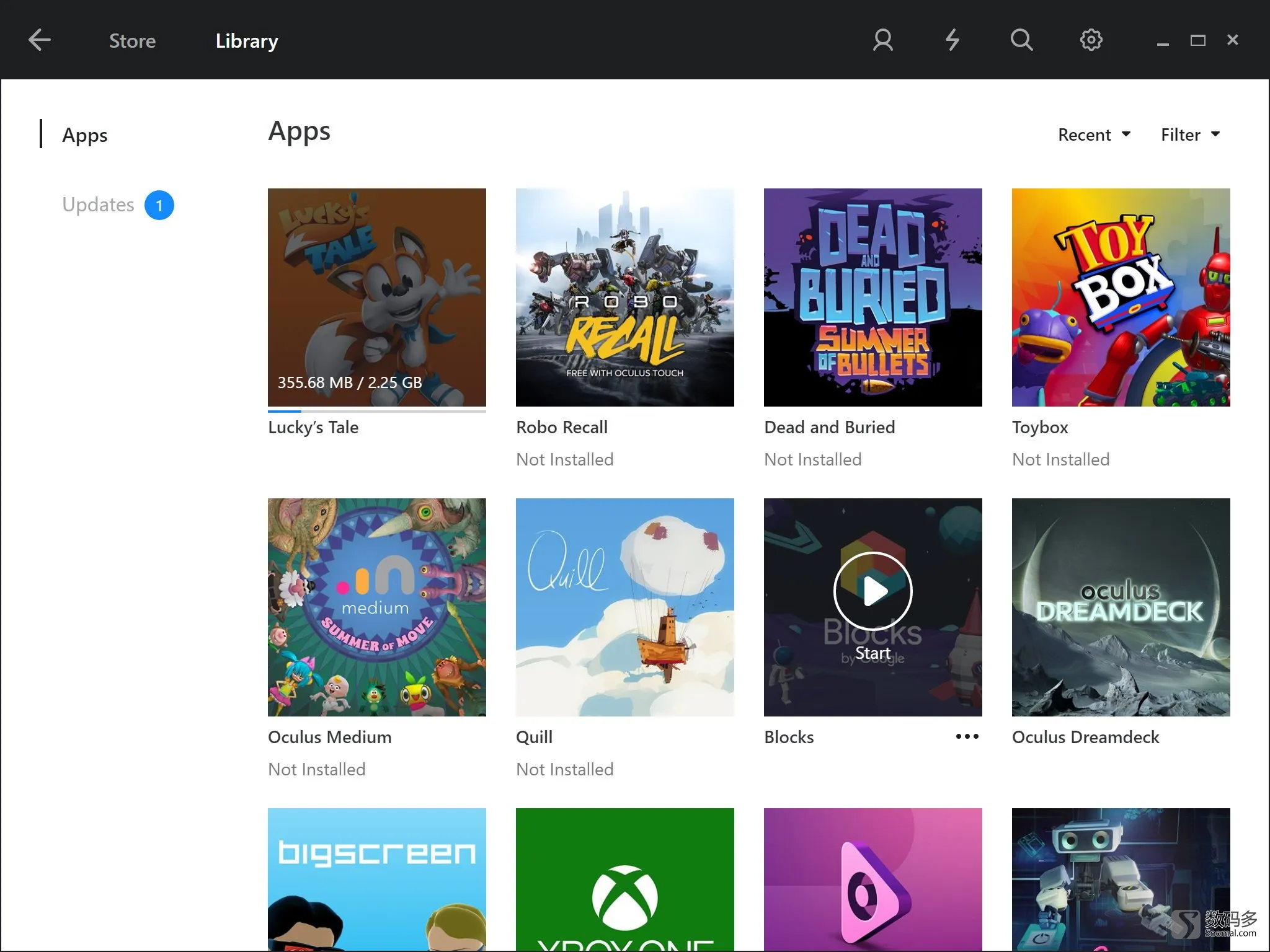Viewport: 1270px width, 952px height.
Task: Click the blue updates count badge
Action: (x=159, y=205)
